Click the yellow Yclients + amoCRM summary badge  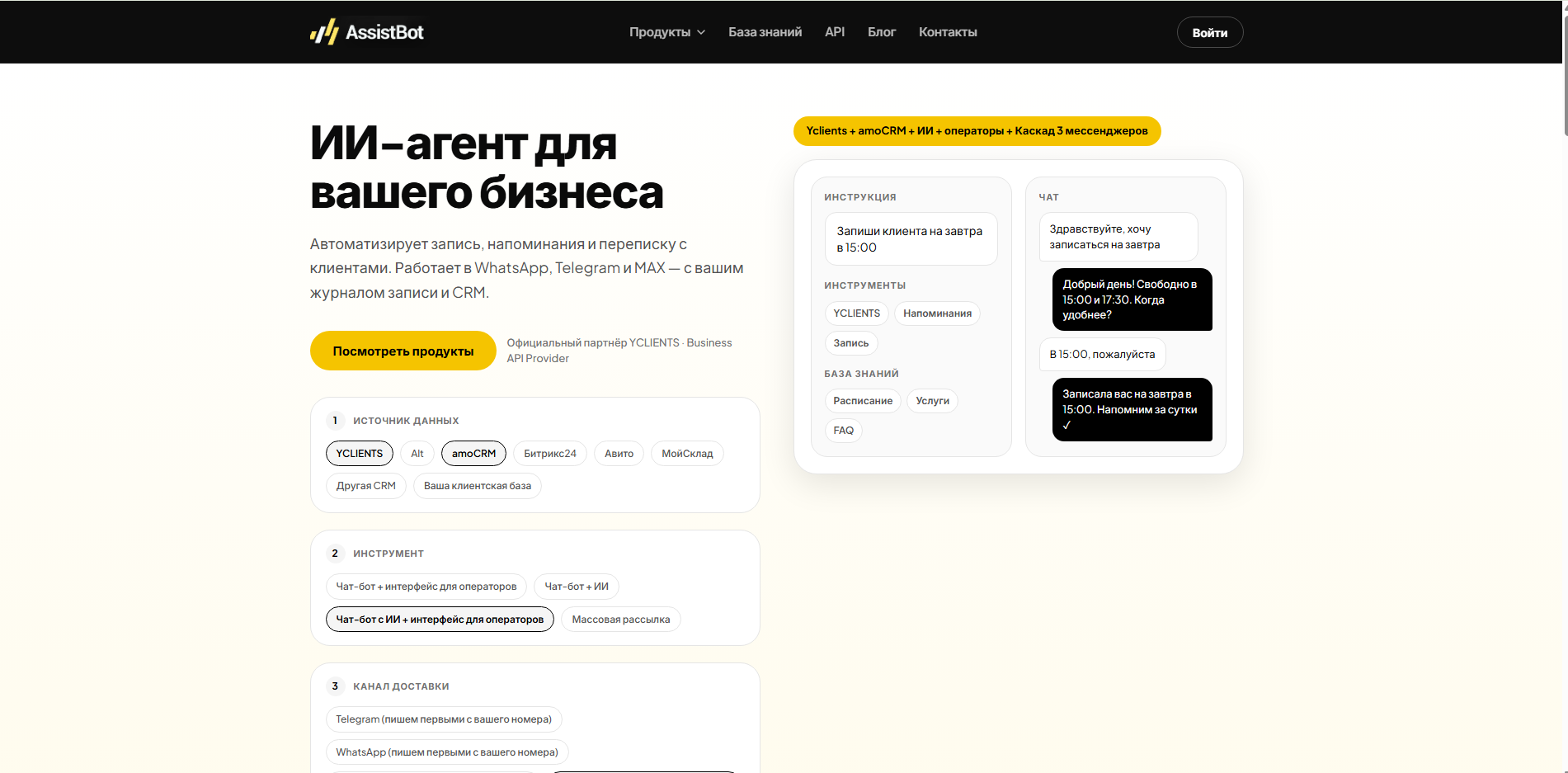click(977, 131)
